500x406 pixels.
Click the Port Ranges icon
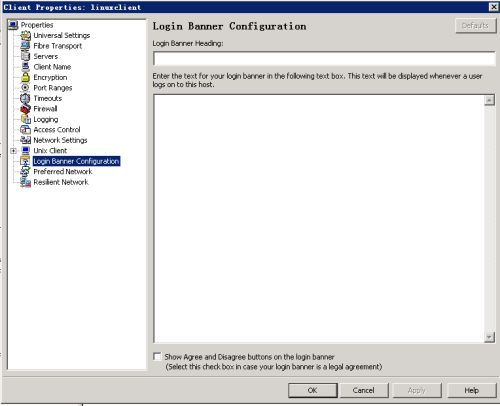point(25,88)
